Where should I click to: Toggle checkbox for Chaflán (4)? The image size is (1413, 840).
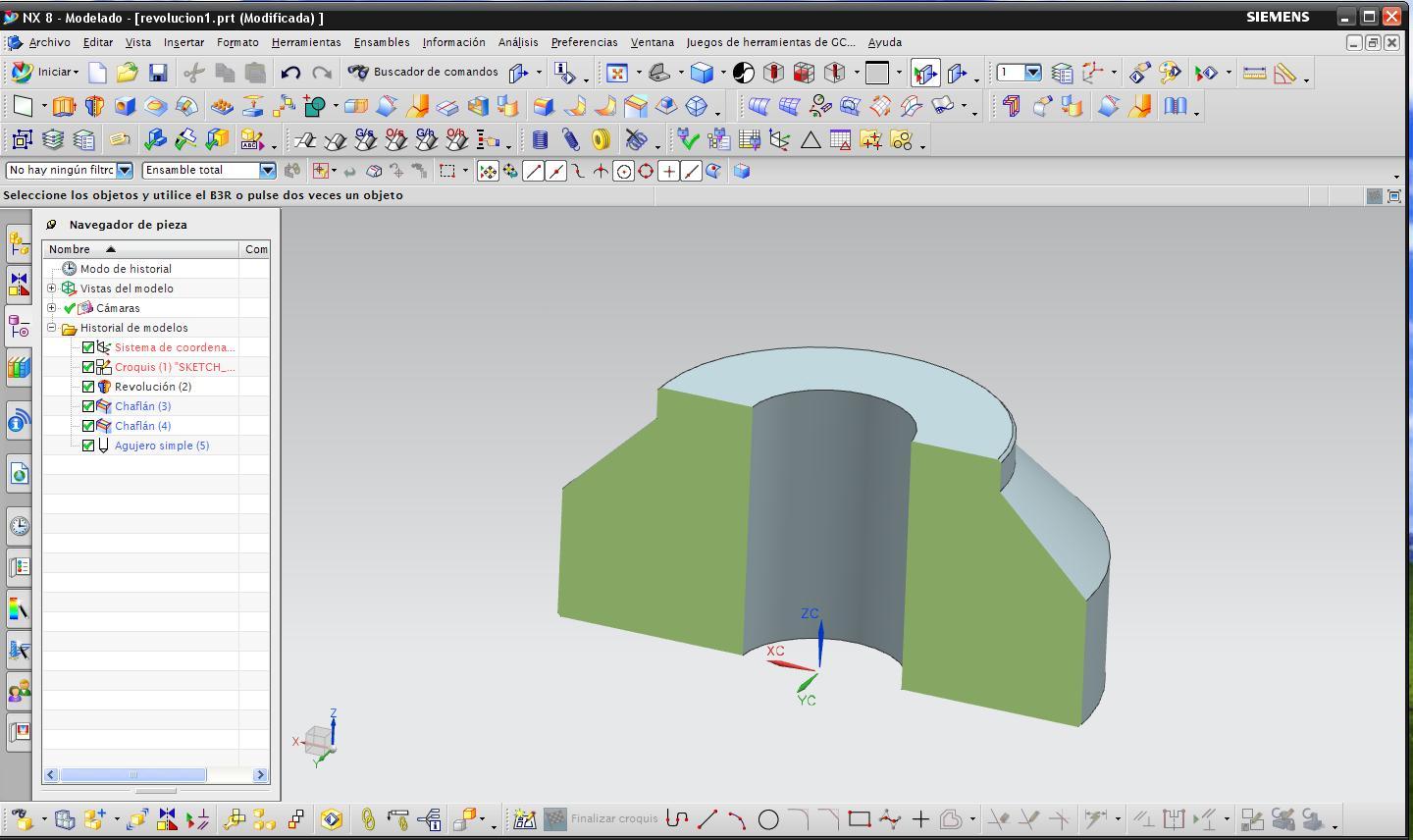[x=88, y=426]
